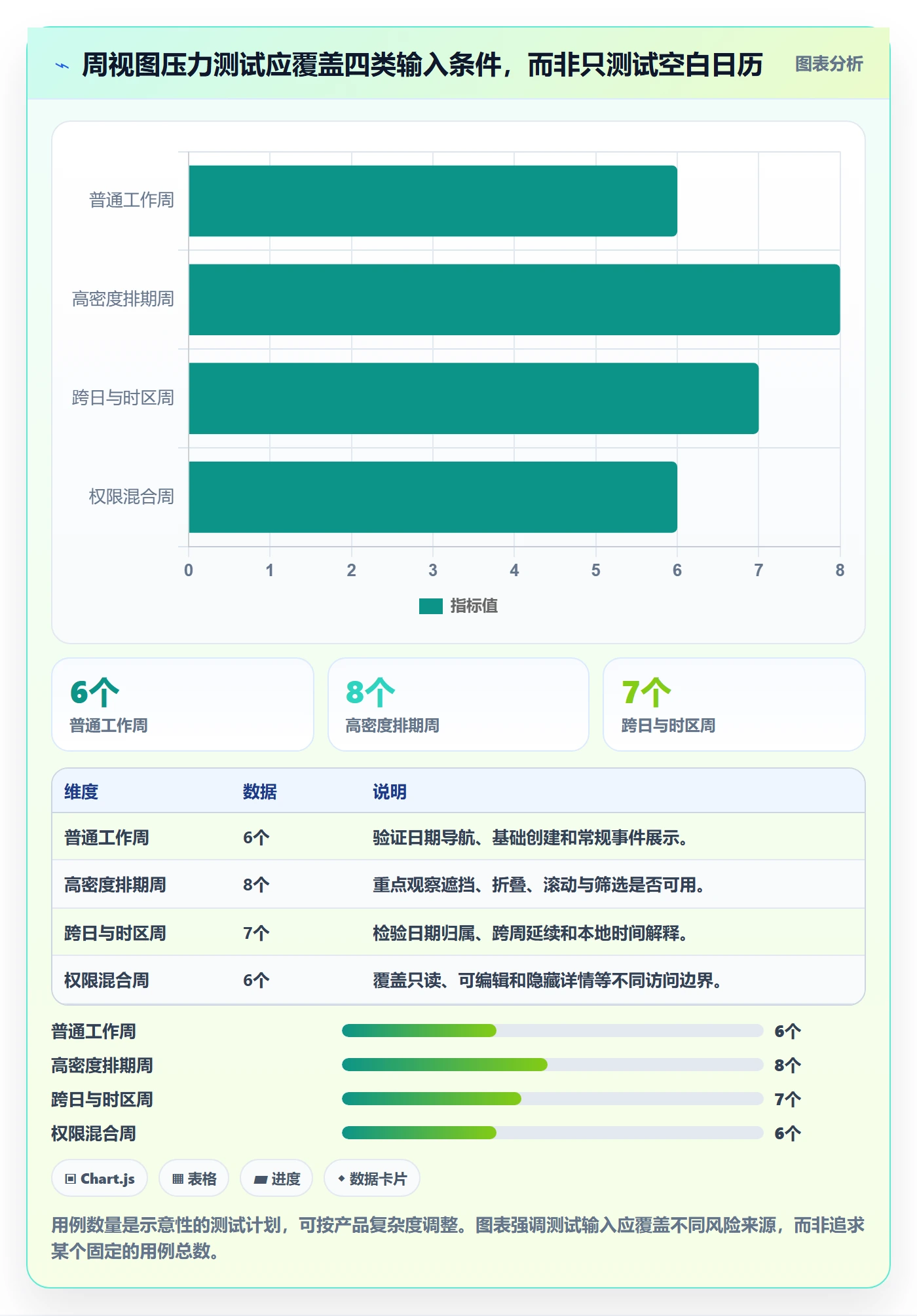This screenshot has width=917, height=1316.
Task: Click the 维度 column header
Action: click(81, 792)
